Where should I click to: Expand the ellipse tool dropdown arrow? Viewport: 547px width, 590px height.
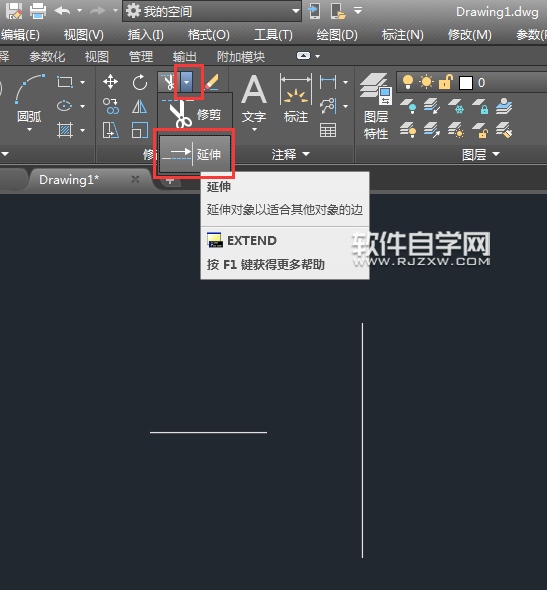[x=82, y=106]
